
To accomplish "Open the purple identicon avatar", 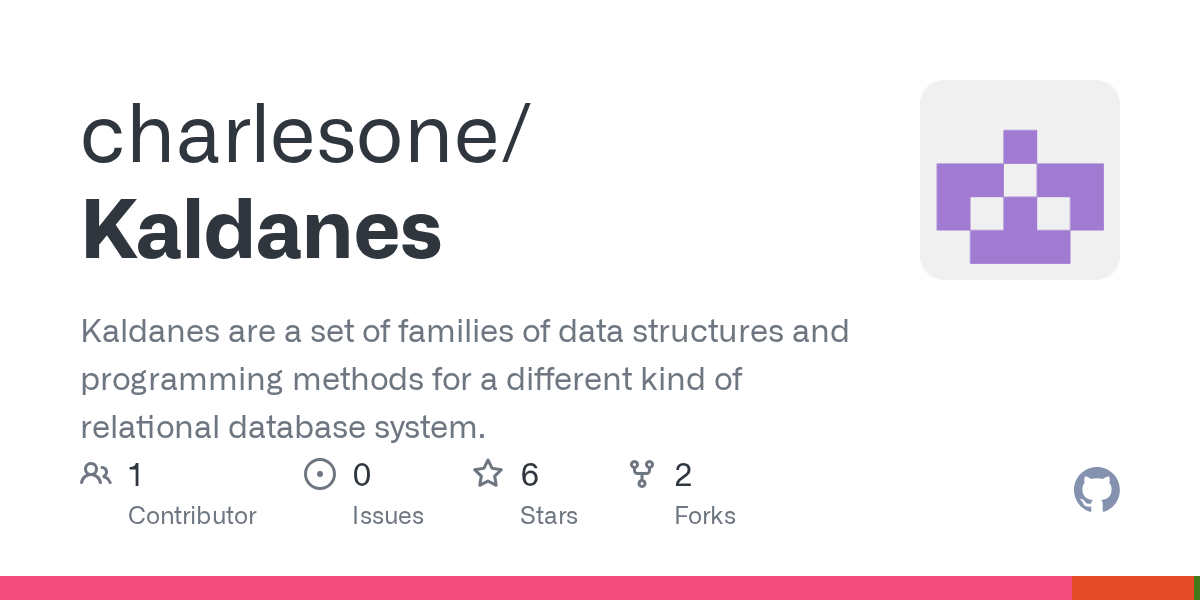I will (1019, 180).
